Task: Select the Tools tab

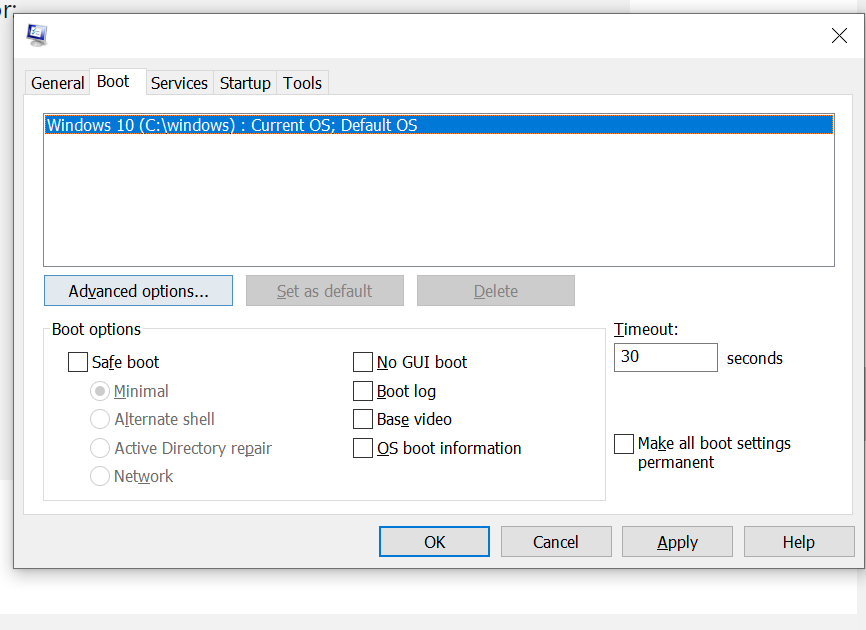Action: click(302, 83)
